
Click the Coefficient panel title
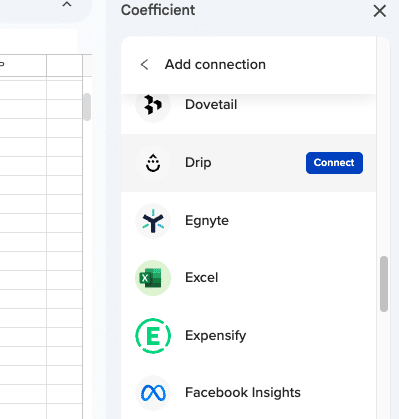[x=158, y=10]
